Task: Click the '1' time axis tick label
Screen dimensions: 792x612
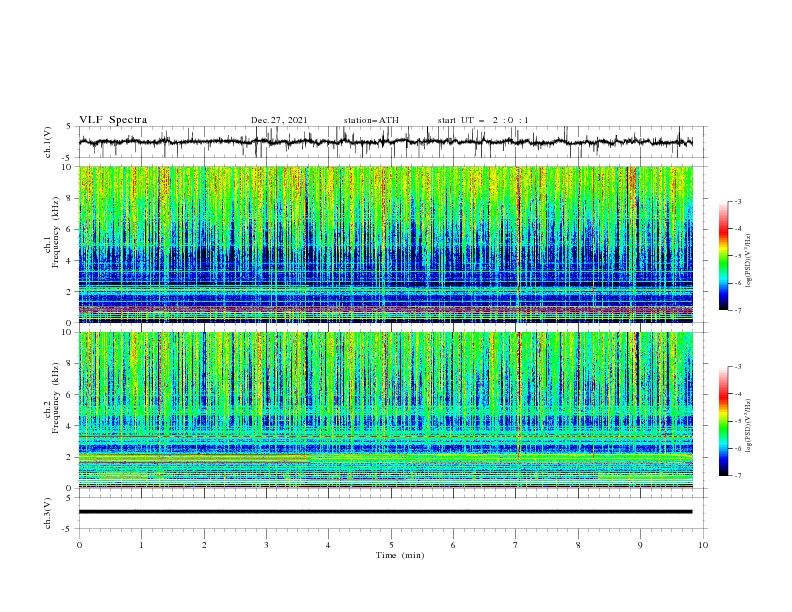Action: 141,545
